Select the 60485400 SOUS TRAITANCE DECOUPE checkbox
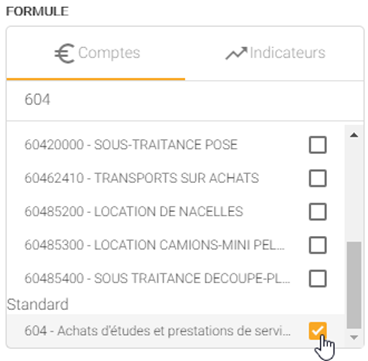This screenshot has height=361, width=368. (x=317, y=279)
